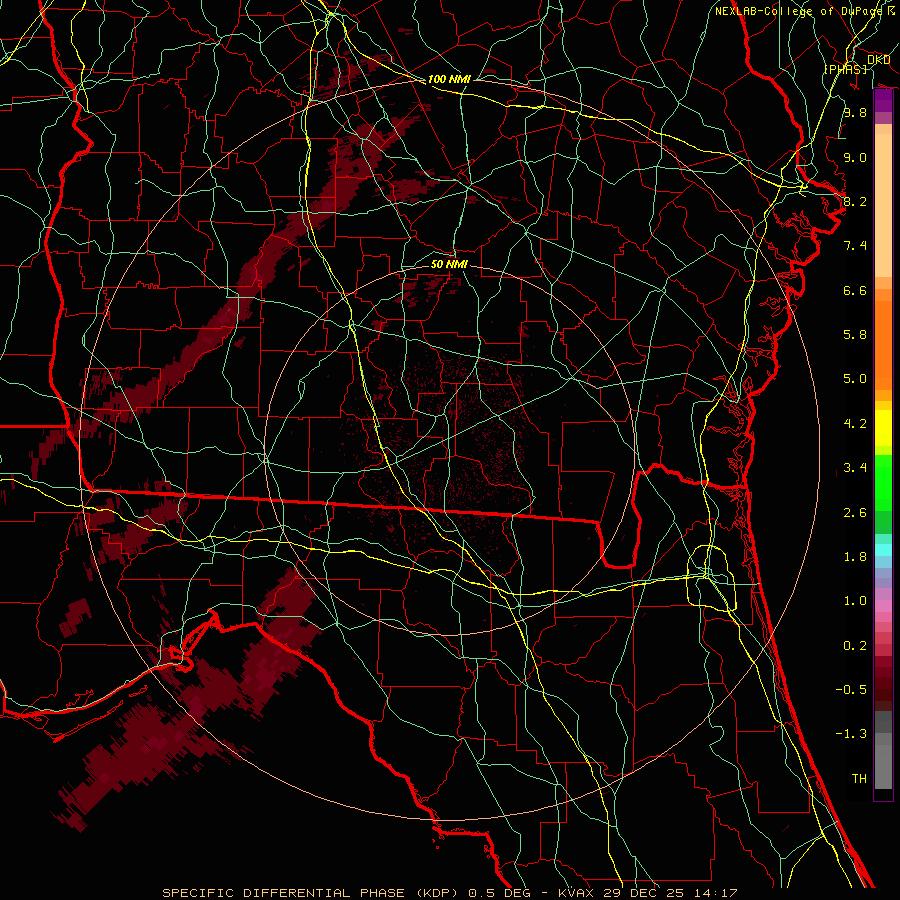Pick the bright yellow segment of the color bar

[883, 428]
